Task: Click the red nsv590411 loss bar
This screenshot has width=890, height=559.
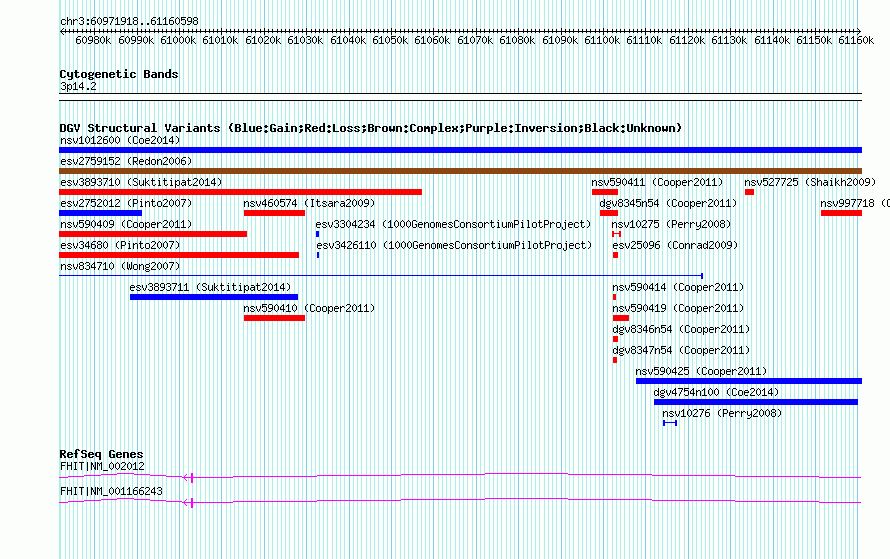Action: (604, 192)
